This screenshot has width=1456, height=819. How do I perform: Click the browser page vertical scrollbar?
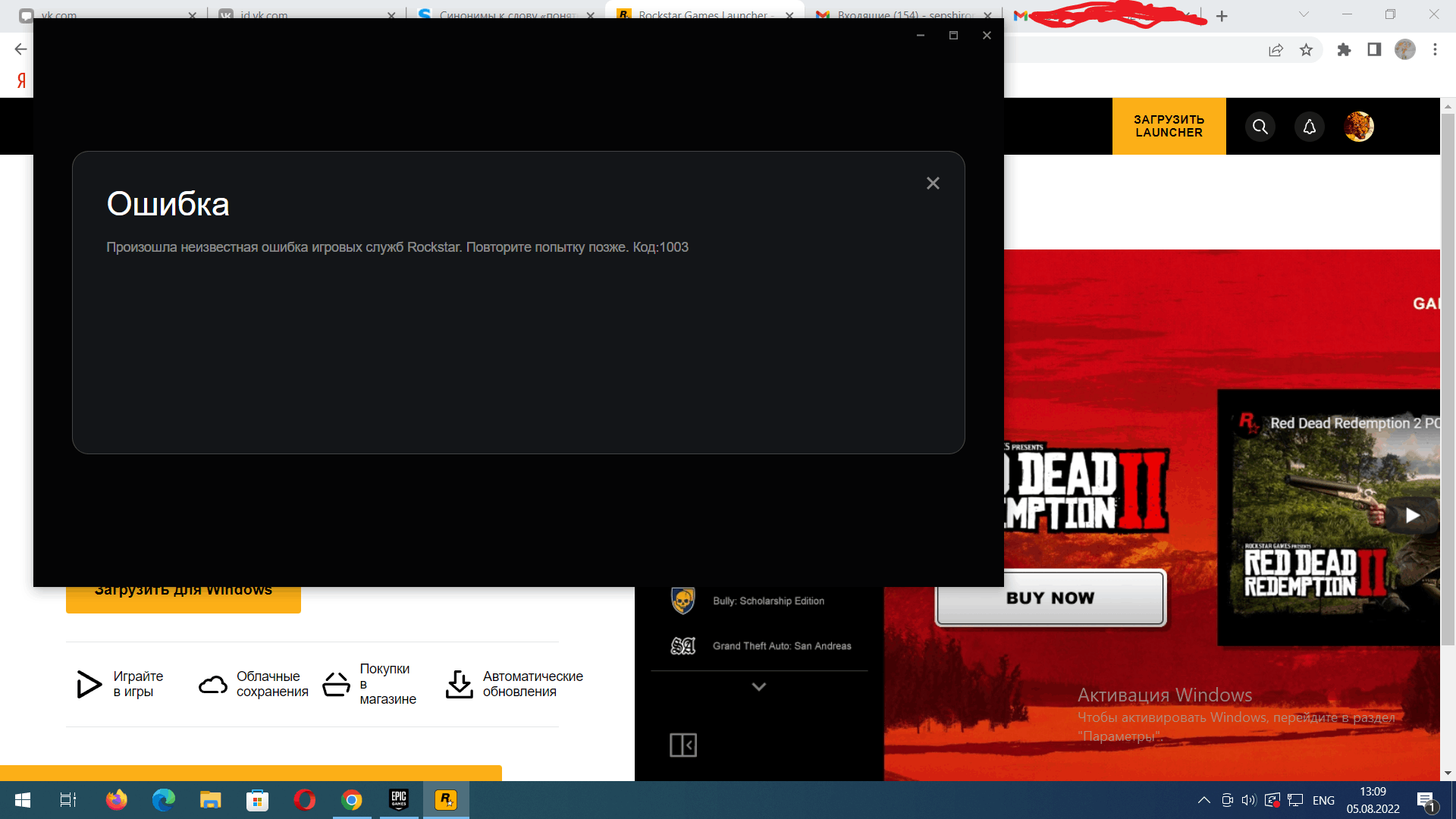pyautogui.click(x=1448, y=379)
